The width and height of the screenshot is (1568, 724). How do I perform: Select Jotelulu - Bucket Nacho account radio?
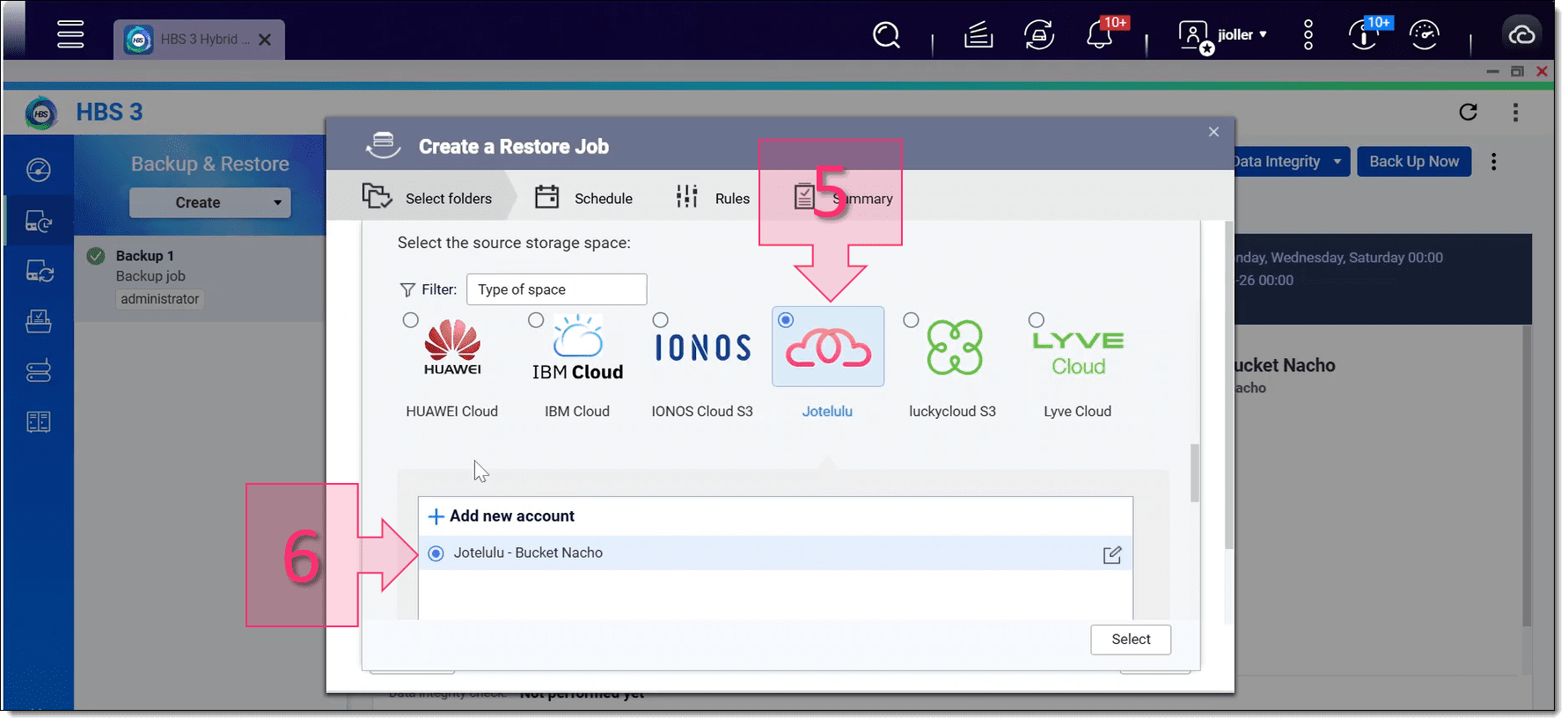[x=436, y=553]
